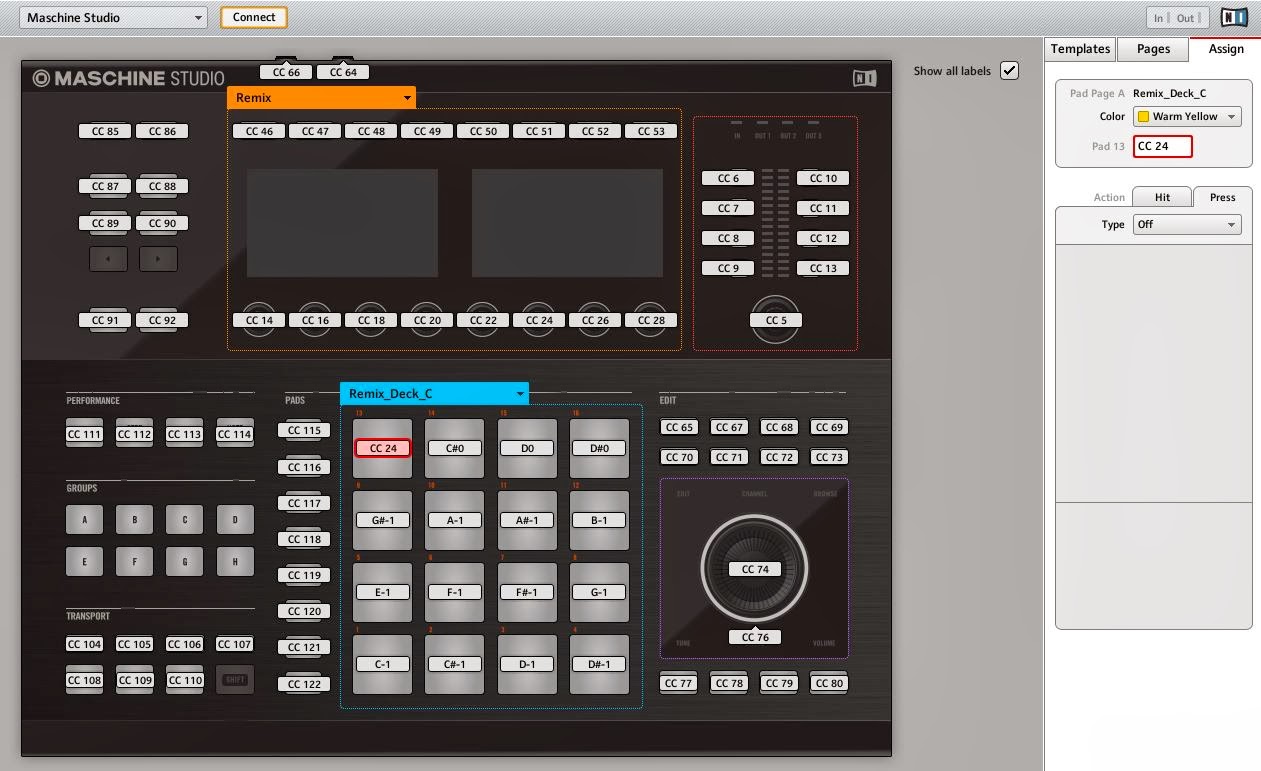This screenshot has width=1261, height=771.
Task: Click the Pad 13 CC 24 input field
Action: [x=1163, y=146]
